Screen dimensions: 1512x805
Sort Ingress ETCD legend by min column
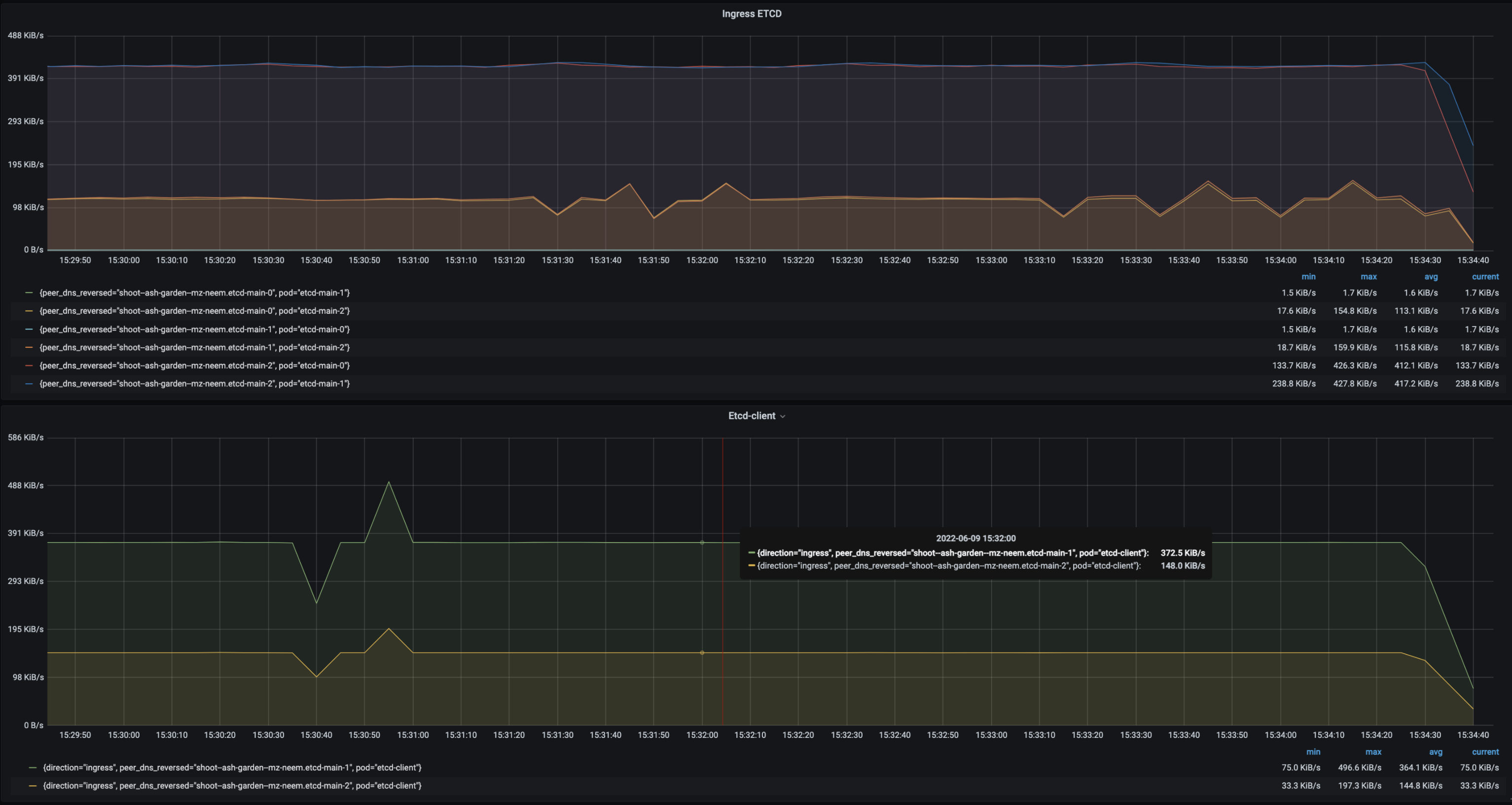click(1308, 277)
